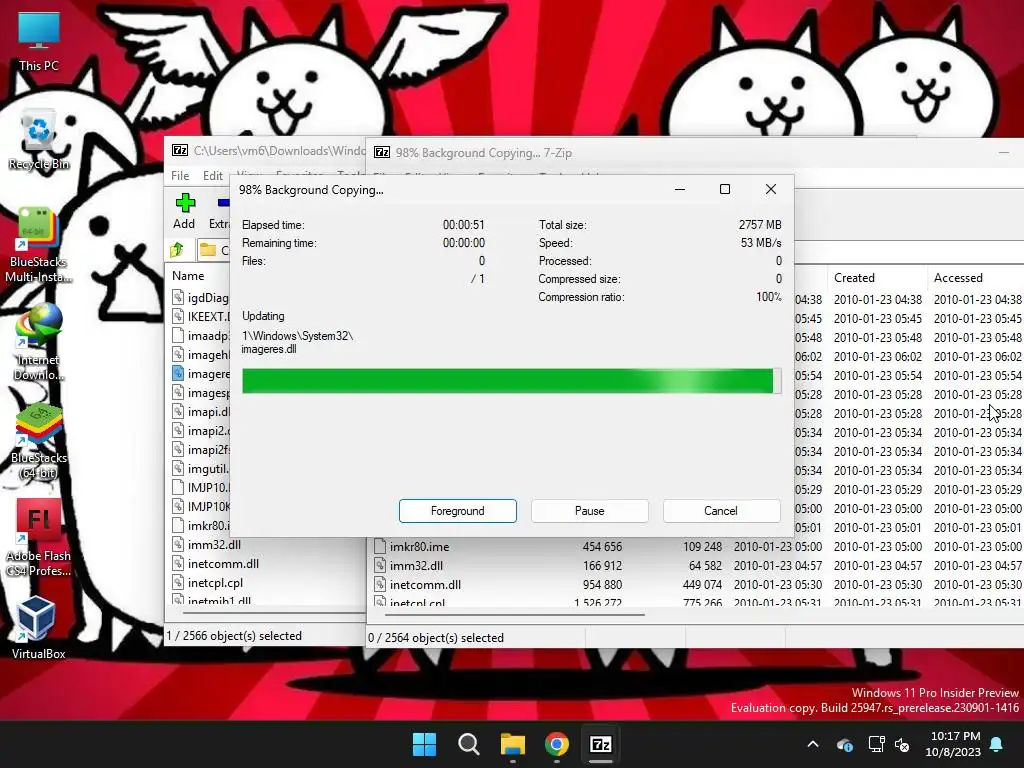Click file icon of imageres row in left window
Image resolution: width=1024 pixels, height=768 pixels.
pos(178,374)
